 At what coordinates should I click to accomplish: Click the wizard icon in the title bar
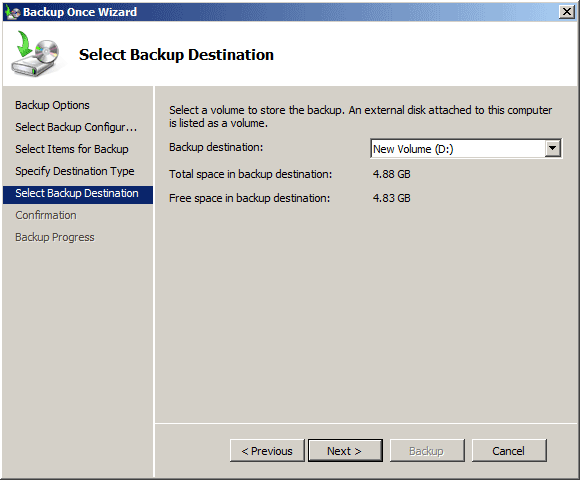[13, 12]
